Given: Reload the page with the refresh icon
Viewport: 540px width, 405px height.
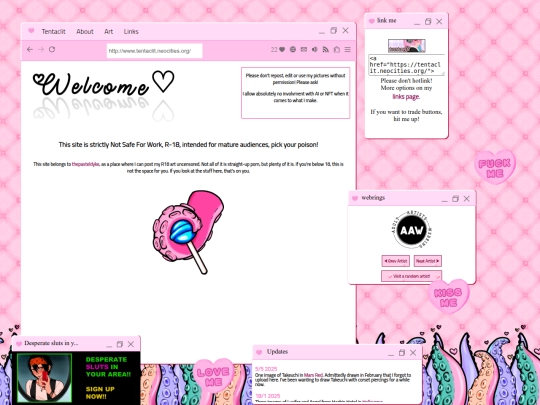Looking at the screenshot, I should click(52, 49).
